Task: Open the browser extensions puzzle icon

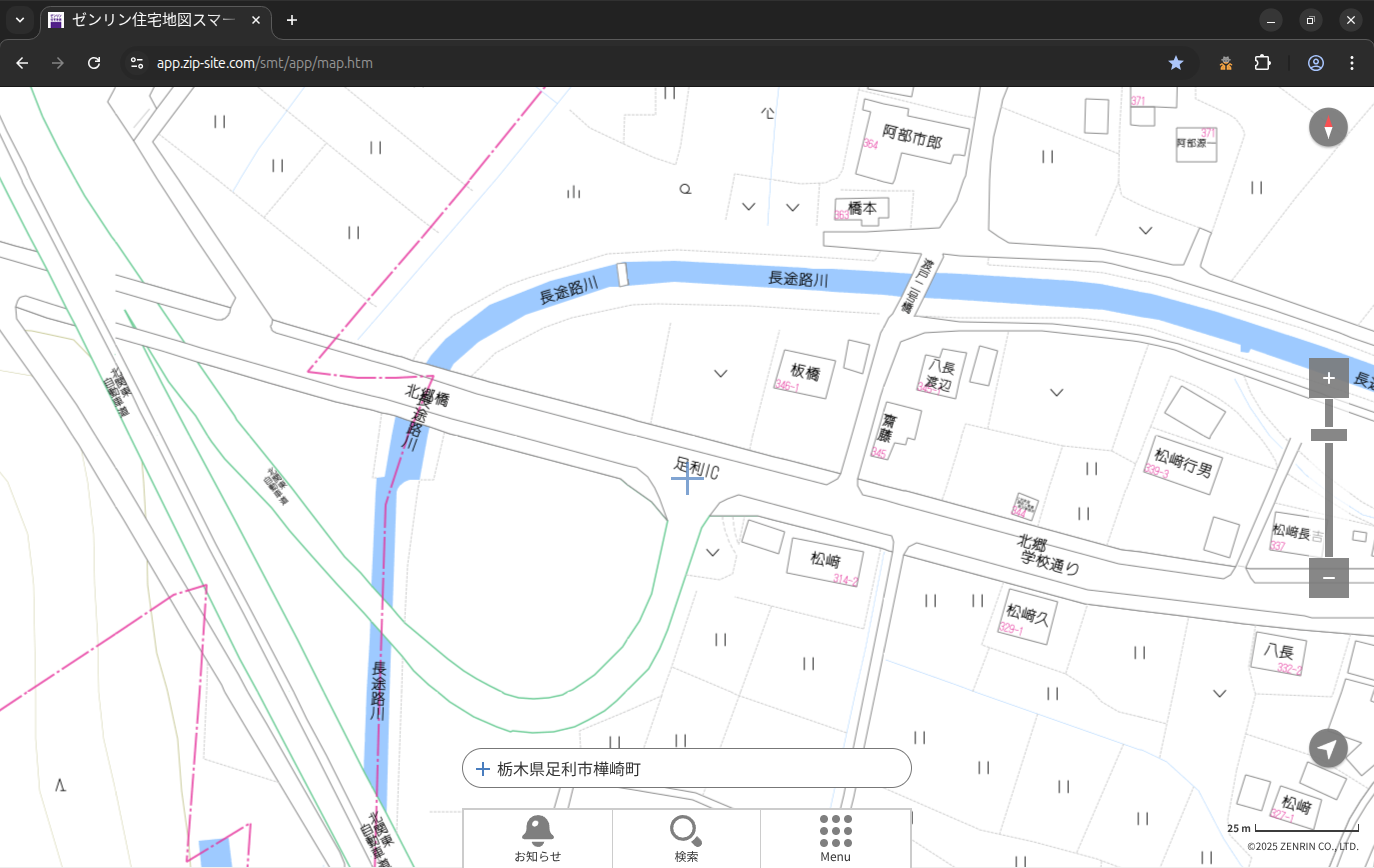Action: [x=1262, y=63]
